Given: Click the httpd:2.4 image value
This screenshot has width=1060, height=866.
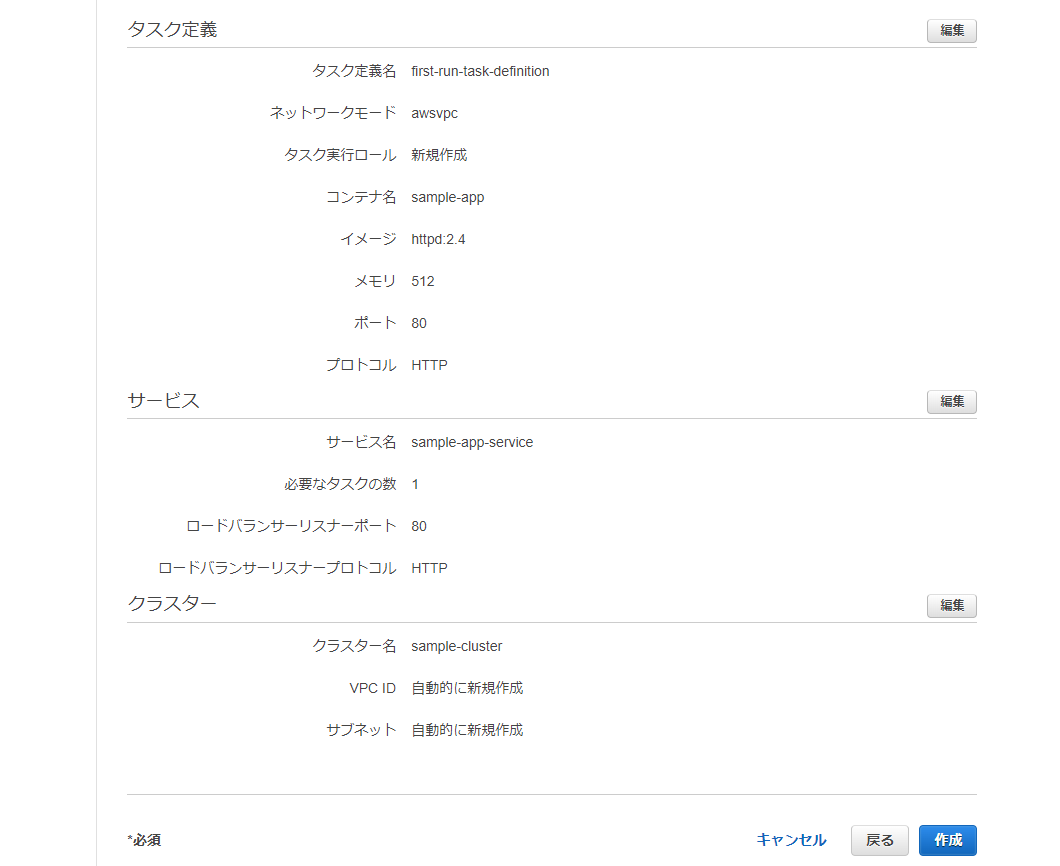Looking at the screenshot, I should [438, 239].
